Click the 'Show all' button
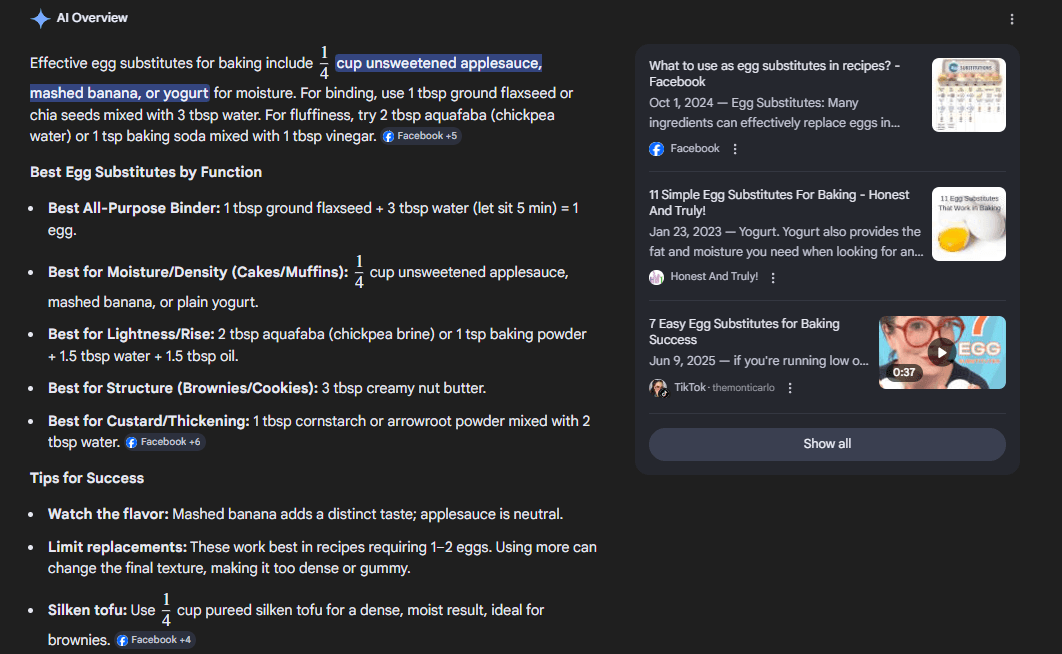 (827, 443)
